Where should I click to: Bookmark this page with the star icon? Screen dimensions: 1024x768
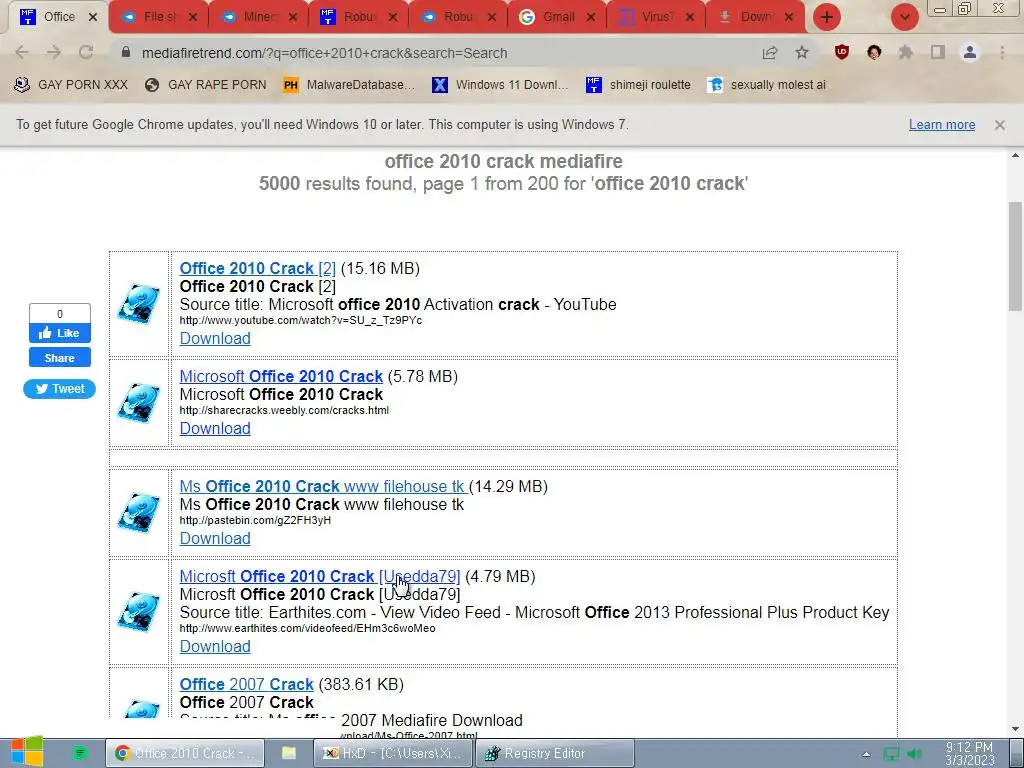pyautogui.click(x=802, y=53)
